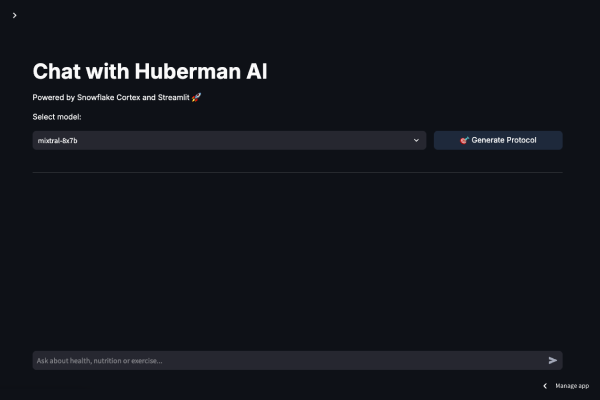Click the word 'Huberman' in the title
The height and width of the screenshot is (400, 600).
[192, 71]
